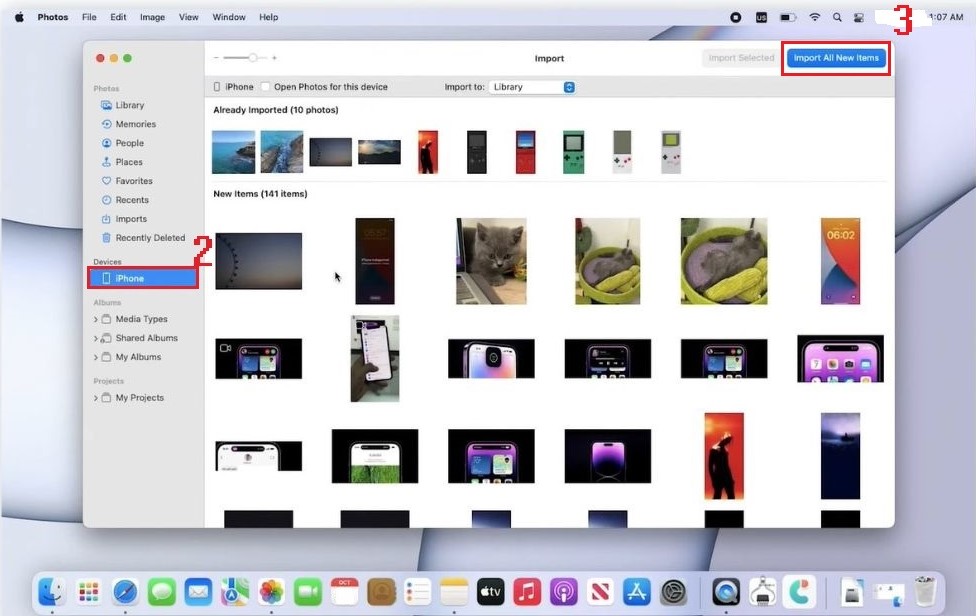This screenshot has height=616, width=976.
Task: Click Import All New Items button
Action: point(836,58)
